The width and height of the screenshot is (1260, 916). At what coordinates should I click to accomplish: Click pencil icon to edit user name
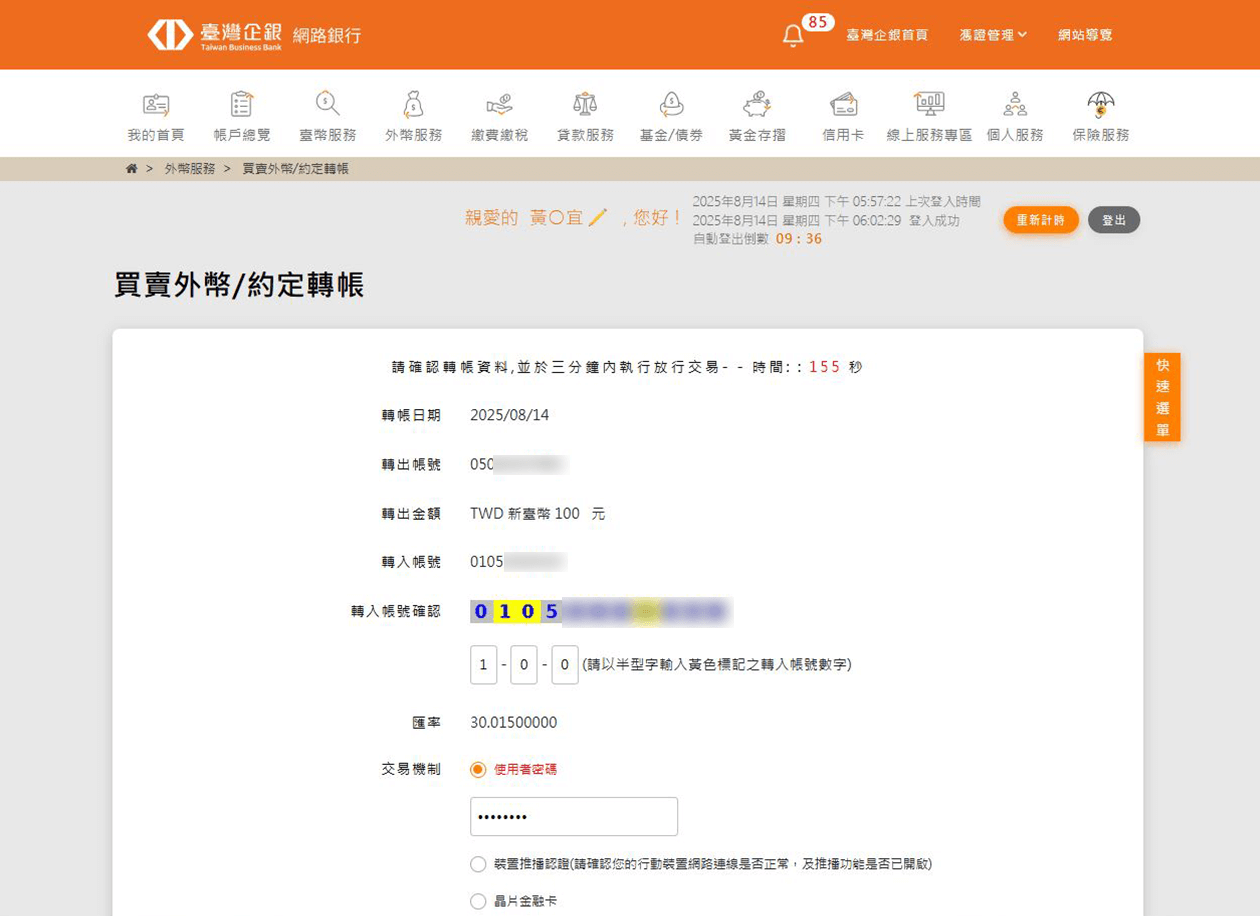coord(598,217)
